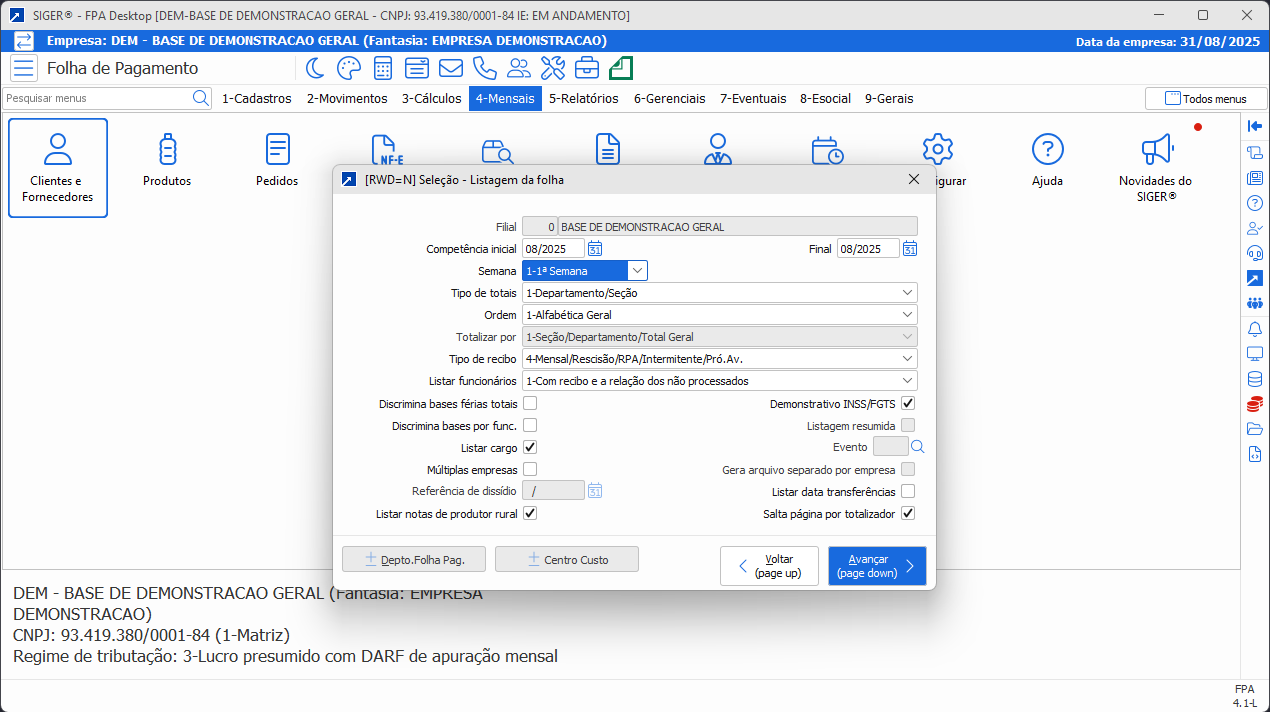
Task: Toggle dark mode with the moon icon
Action: 315,68
